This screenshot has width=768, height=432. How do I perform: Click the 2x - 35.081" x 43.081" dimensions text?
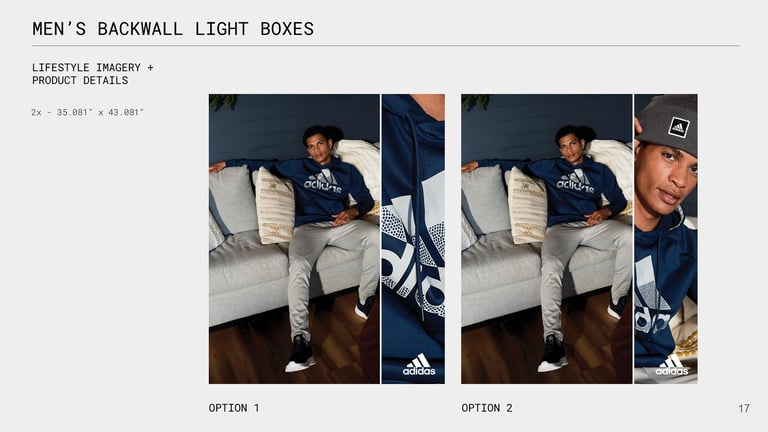click(x=87, y=112)
